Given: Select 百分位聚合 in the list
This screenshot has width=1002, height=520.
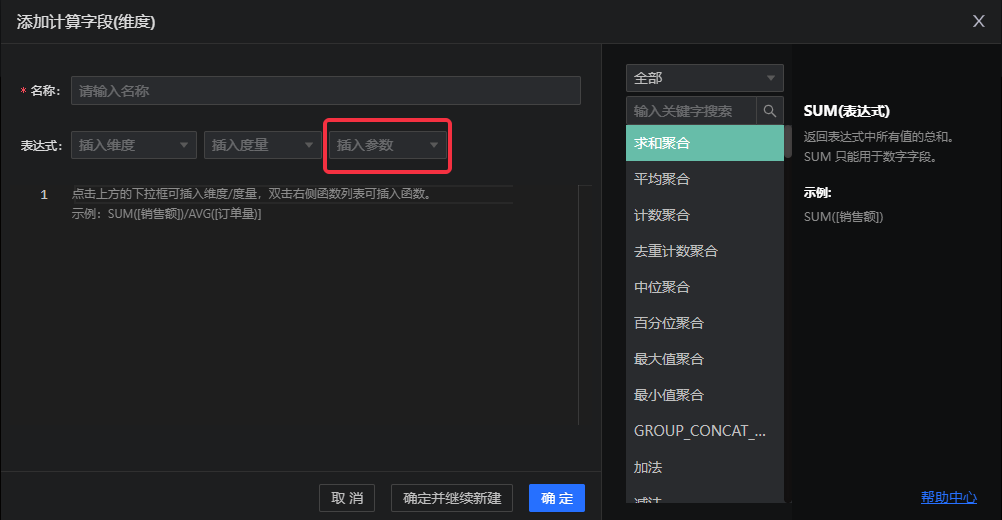Looking at the screenshot, I should pyautogui.click(x=704, y=323).
